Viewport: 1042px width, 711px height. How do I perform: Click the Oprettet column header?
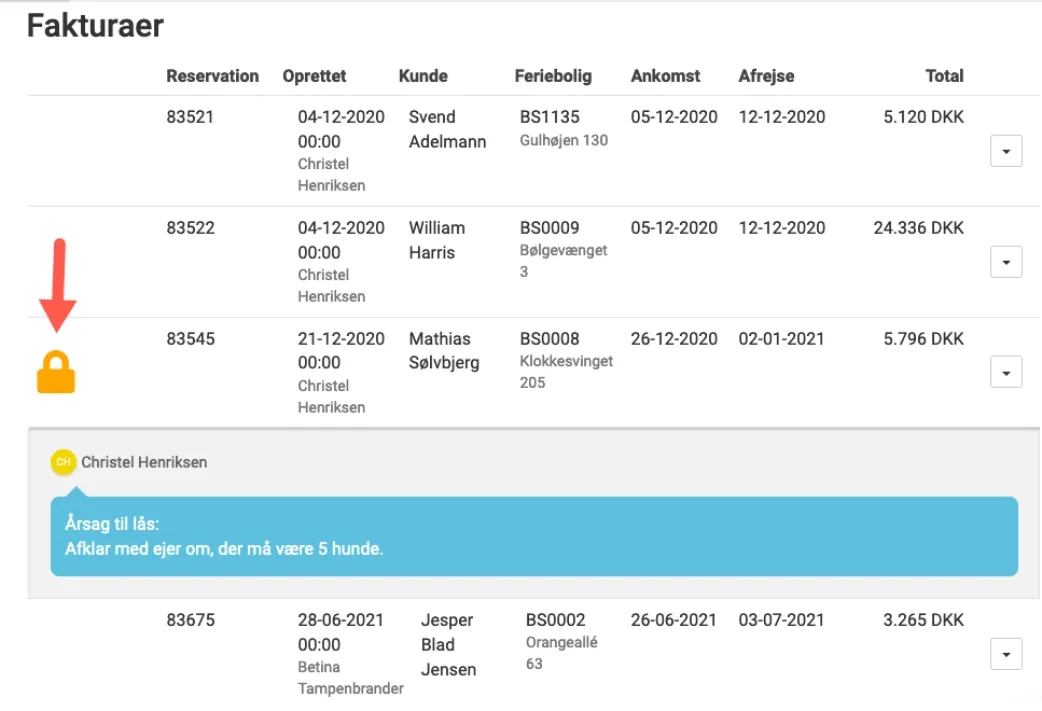(x=314, y=76)
